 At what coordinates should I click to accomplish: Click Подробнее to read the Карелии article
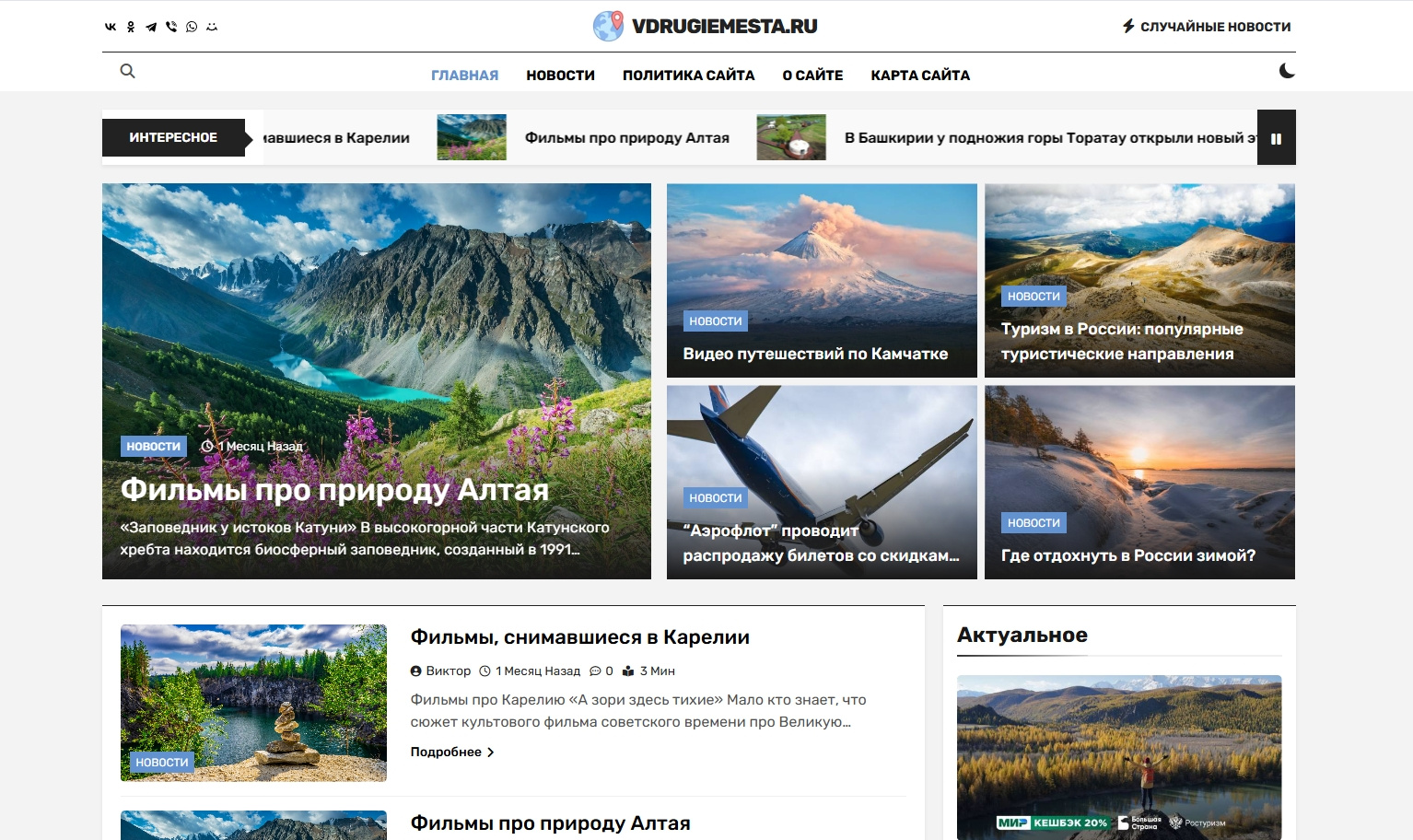coord(446,752)
